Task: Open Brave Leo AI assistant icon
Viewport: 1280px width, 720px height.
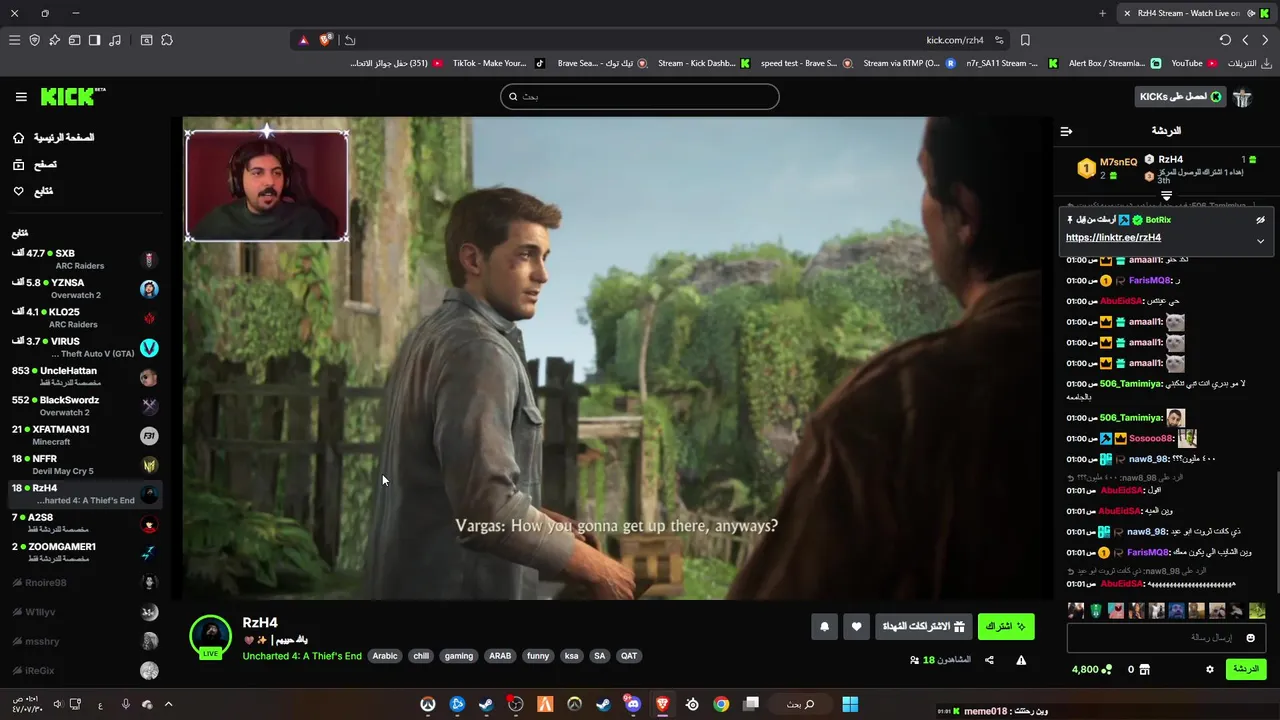Action: (55, 40)
